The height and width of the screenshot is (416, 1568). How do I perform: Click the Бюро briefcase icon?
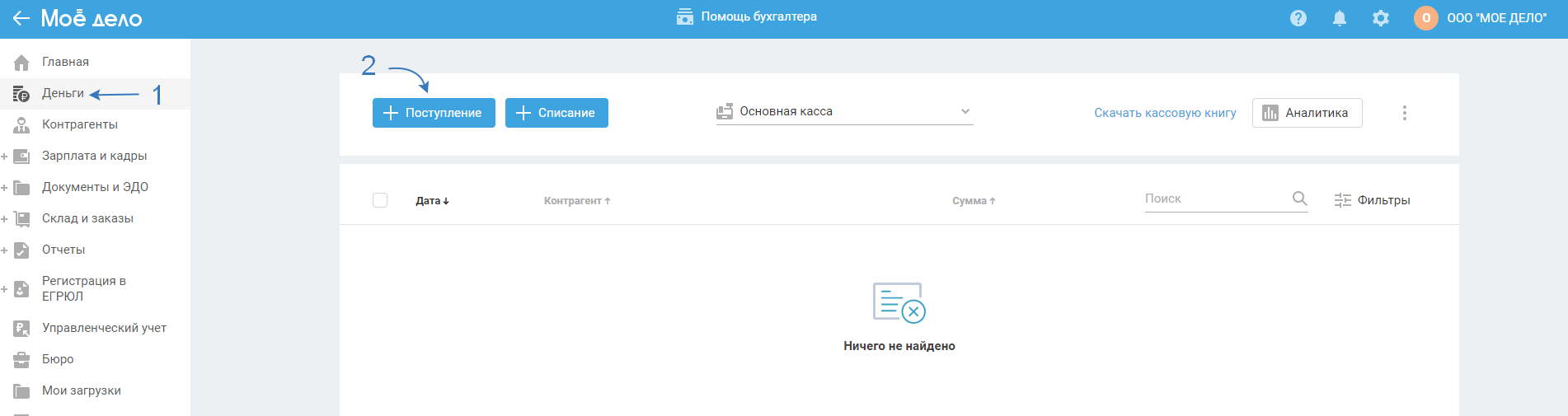(21, 360)
